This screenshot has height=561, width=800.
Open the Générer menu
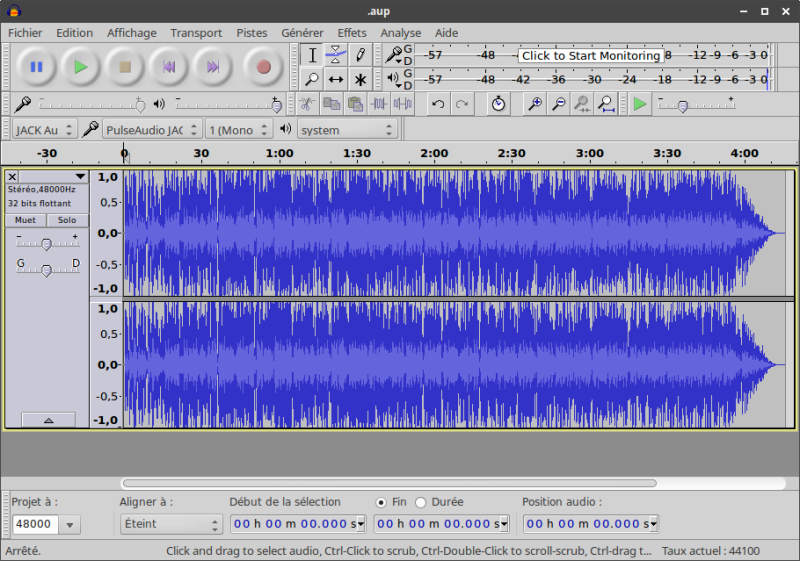tap(302, 33)
